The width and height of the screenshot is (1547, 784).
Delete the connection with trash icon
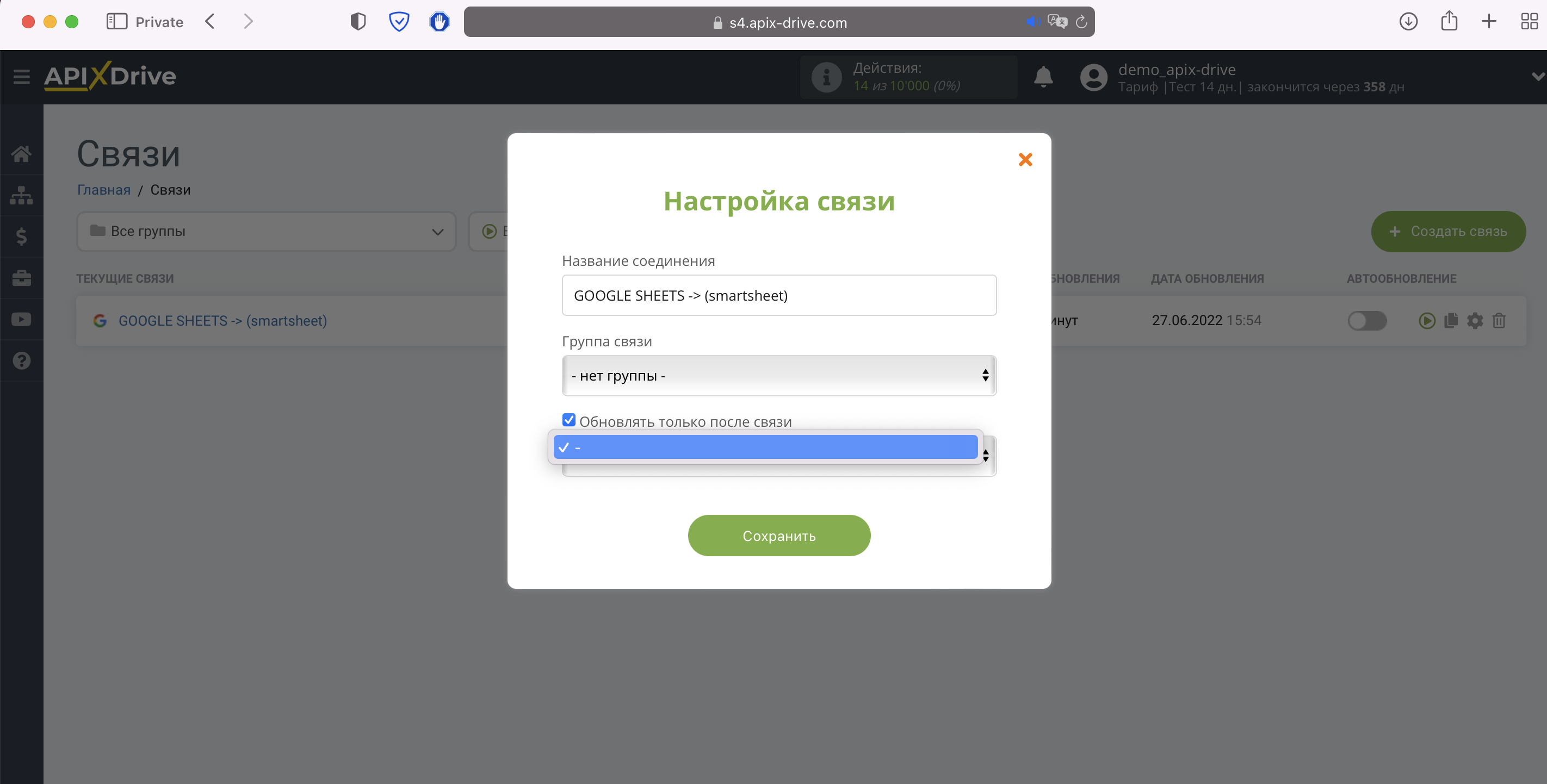[1499, 321]
